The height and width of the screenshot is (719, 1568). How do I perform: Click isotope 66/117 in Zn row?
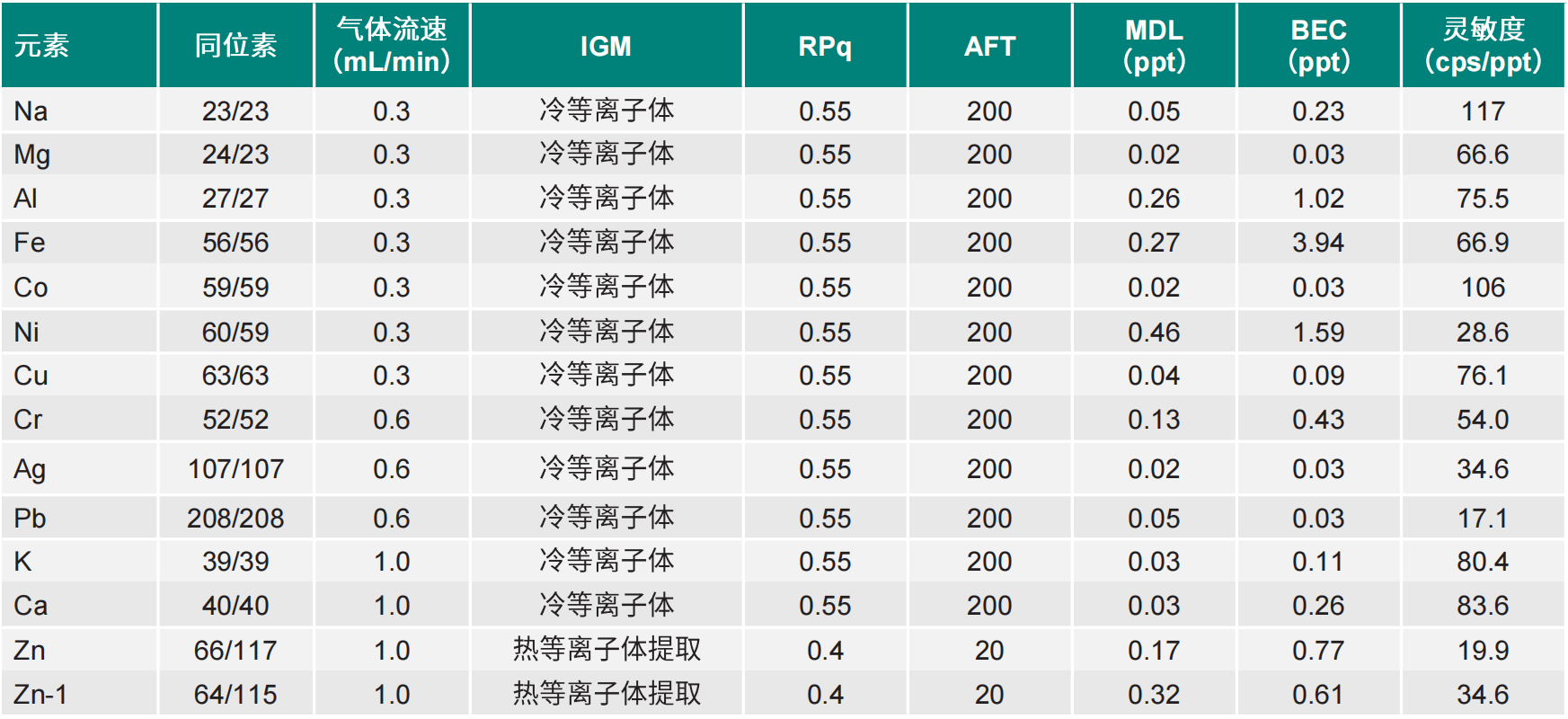(235, 650)
